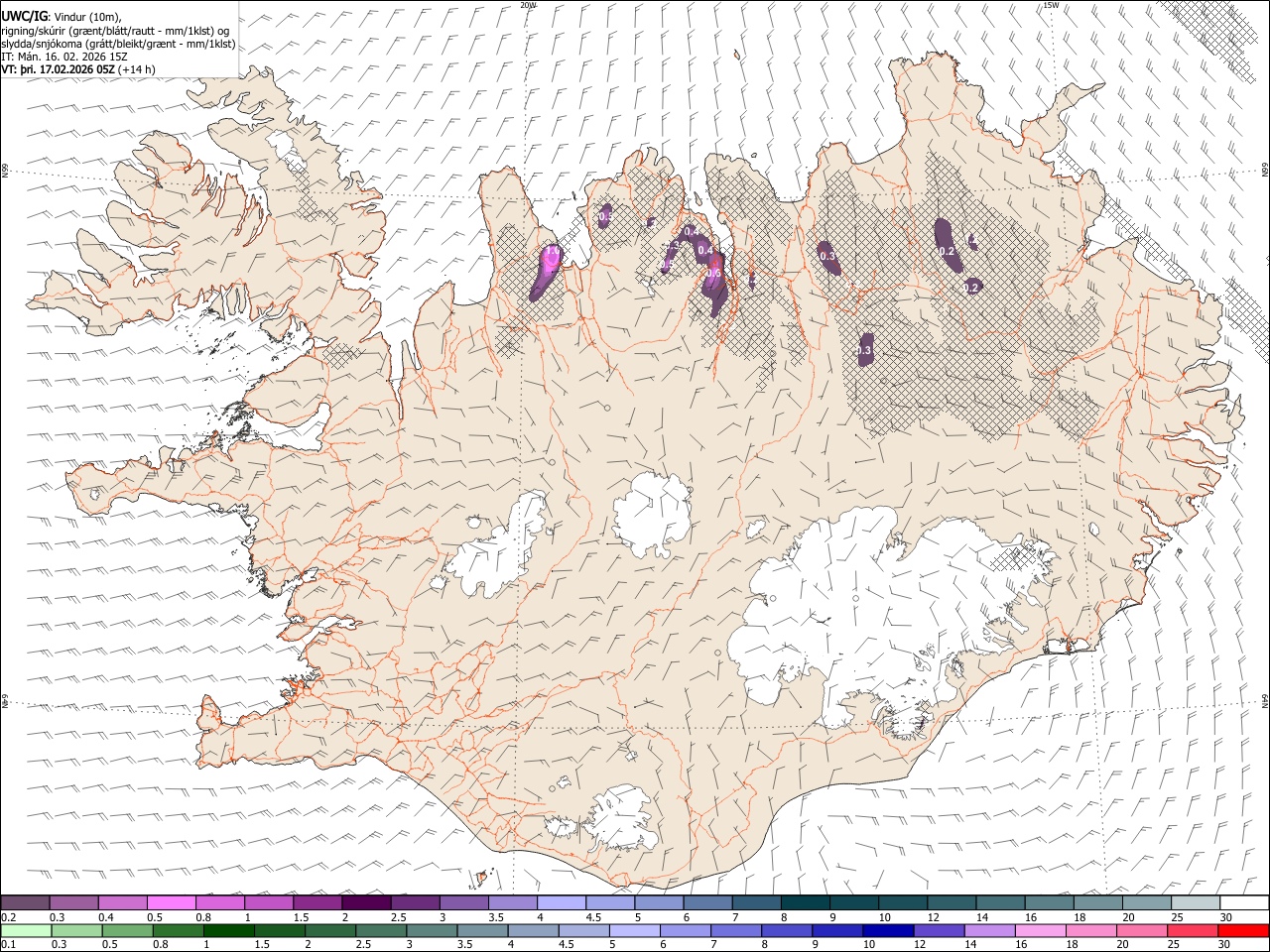
Task: Pick lower legend violet swatch starting at 12
Action: pos(938,930)
